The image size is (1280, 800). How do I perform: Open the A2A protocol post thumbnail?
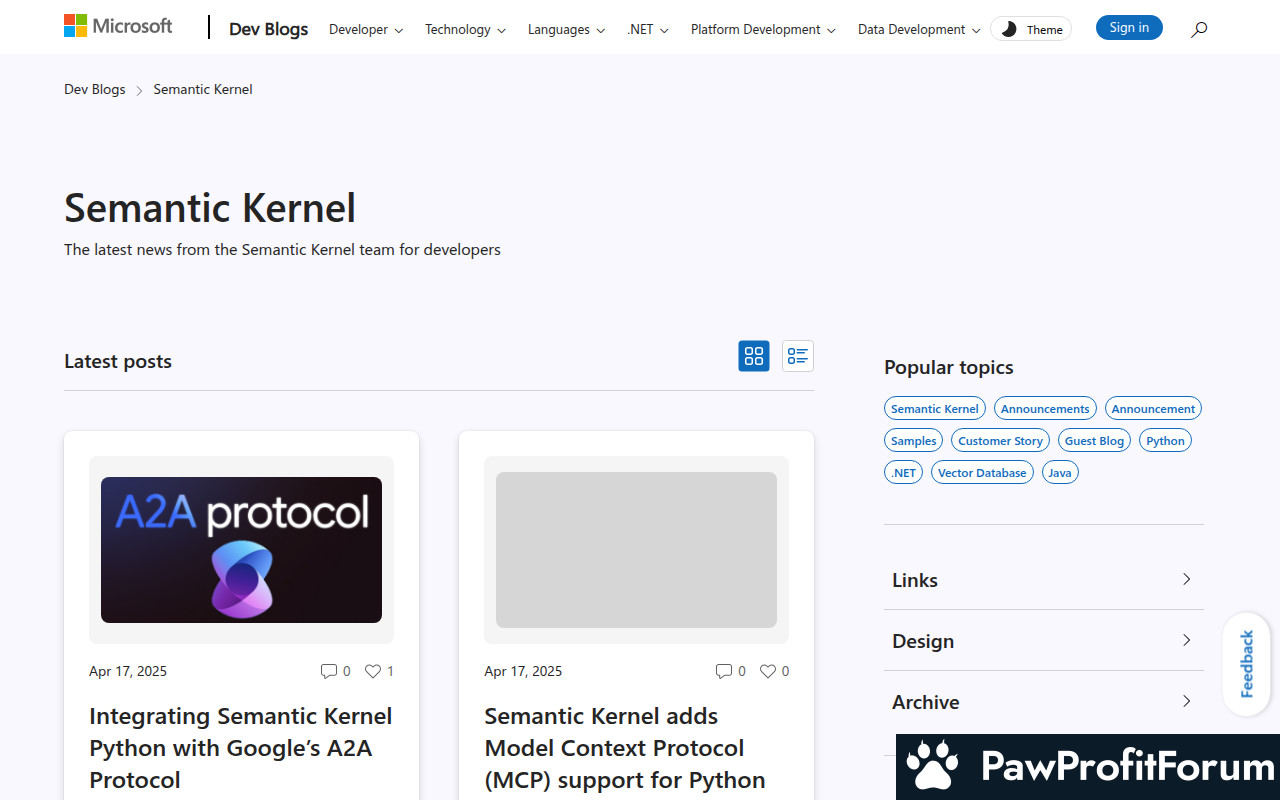(x=241, y=550)
